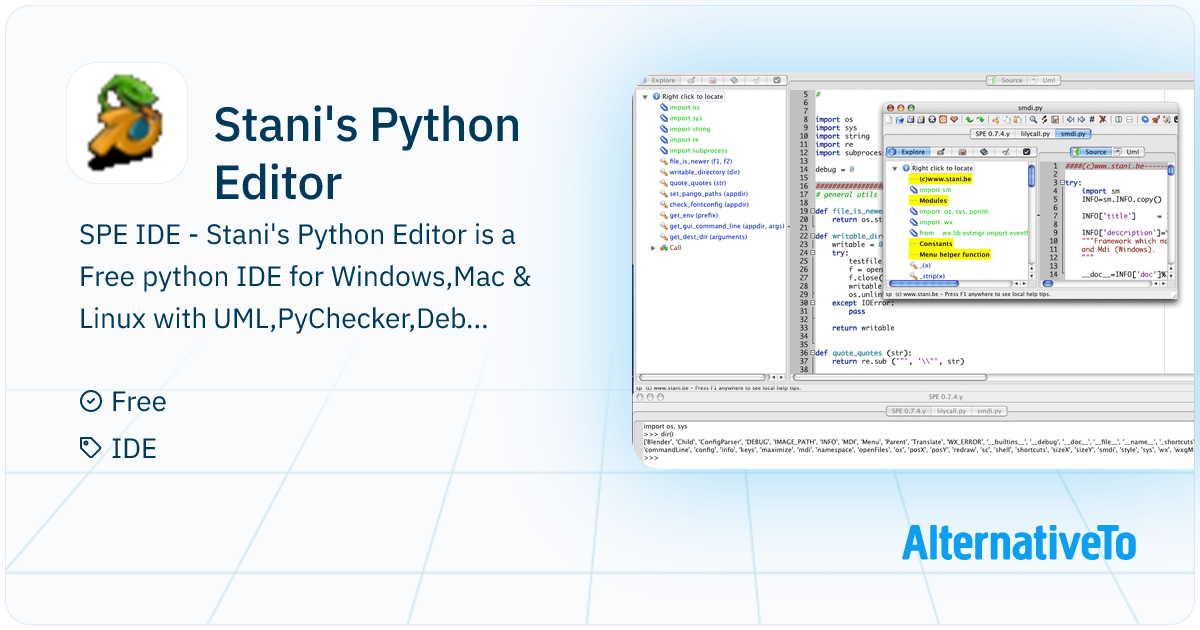The width and height of the screenshot is (1200, 630).
Task: Click the paste clipboard icon in smdi.py toolbar
Action: tap(1017, 119)
